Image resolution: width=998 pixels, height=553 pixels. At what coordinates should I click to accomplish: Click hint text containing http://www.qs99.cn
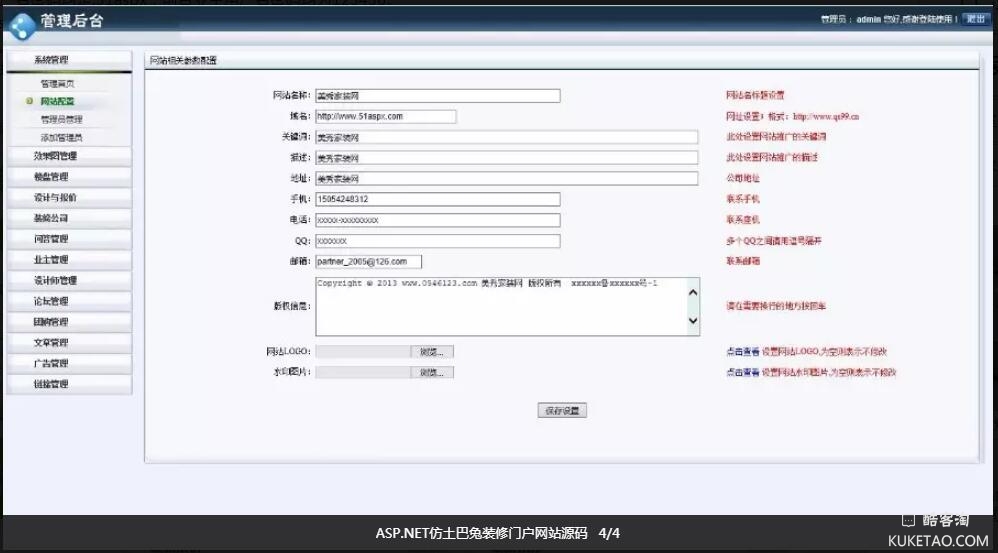tap(792, 116)
